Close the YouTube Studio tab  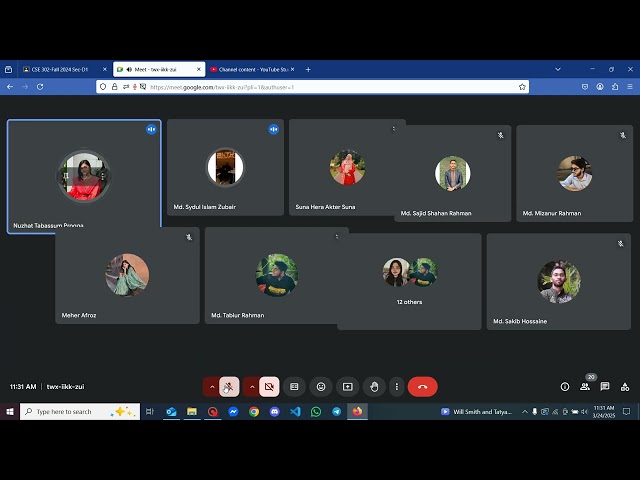(x=293, y=69)
